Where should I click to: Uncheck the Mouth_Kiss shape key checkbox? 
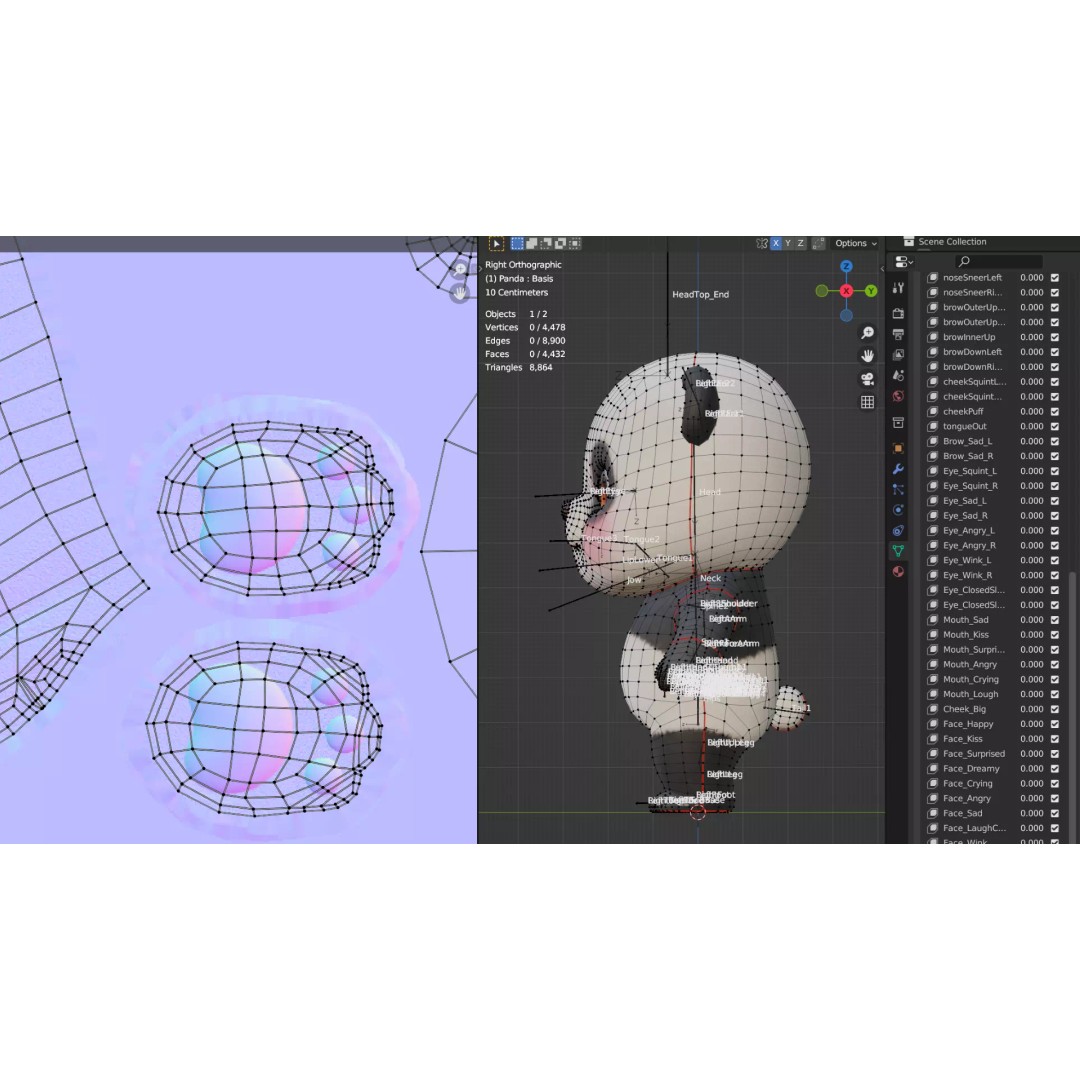tap(1055, 634)
